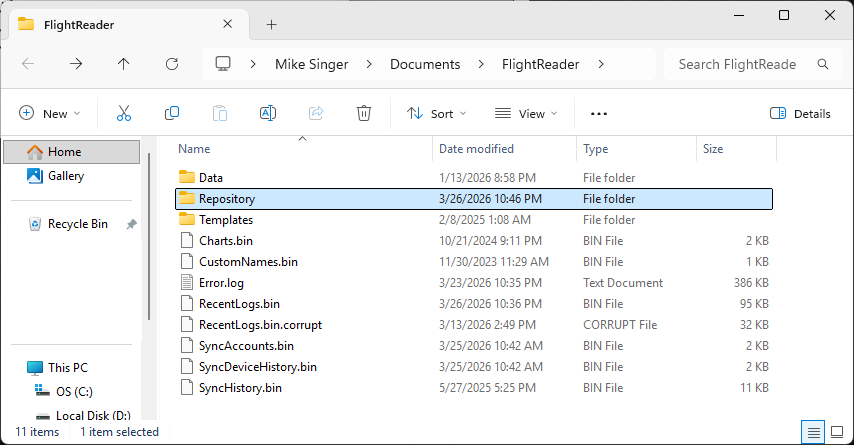Image resolution: width=854 pixels, height=445 pixels.
Task: Select Documents in the breadcrumb path
Action: click(425, 64)
